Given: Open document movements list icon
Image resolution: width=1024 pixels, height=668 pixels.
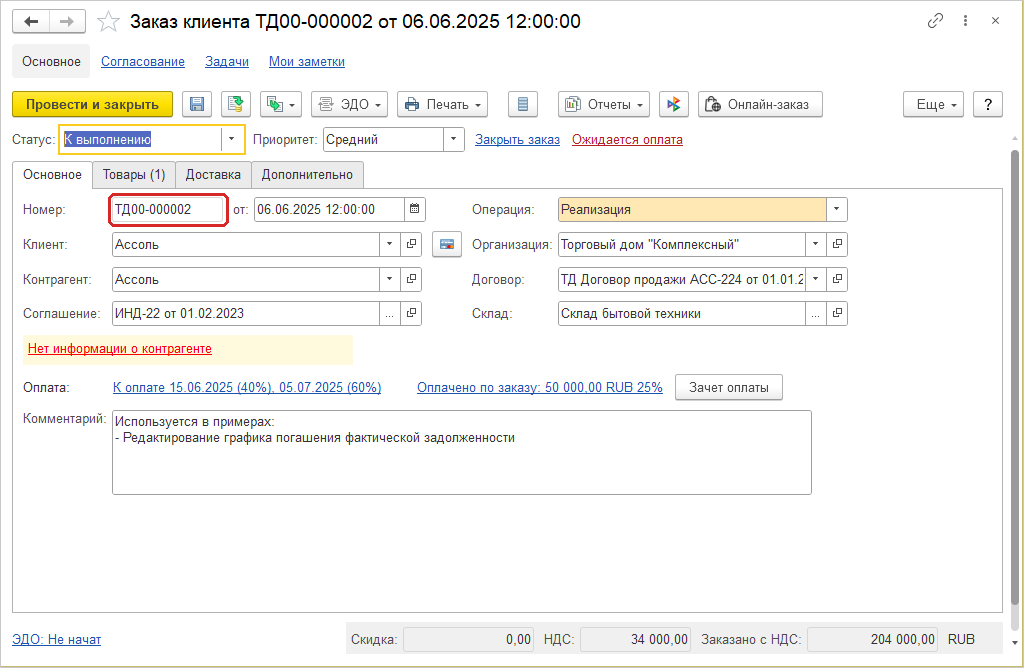Looking at the screenshot, I should (x=522, y=104).
